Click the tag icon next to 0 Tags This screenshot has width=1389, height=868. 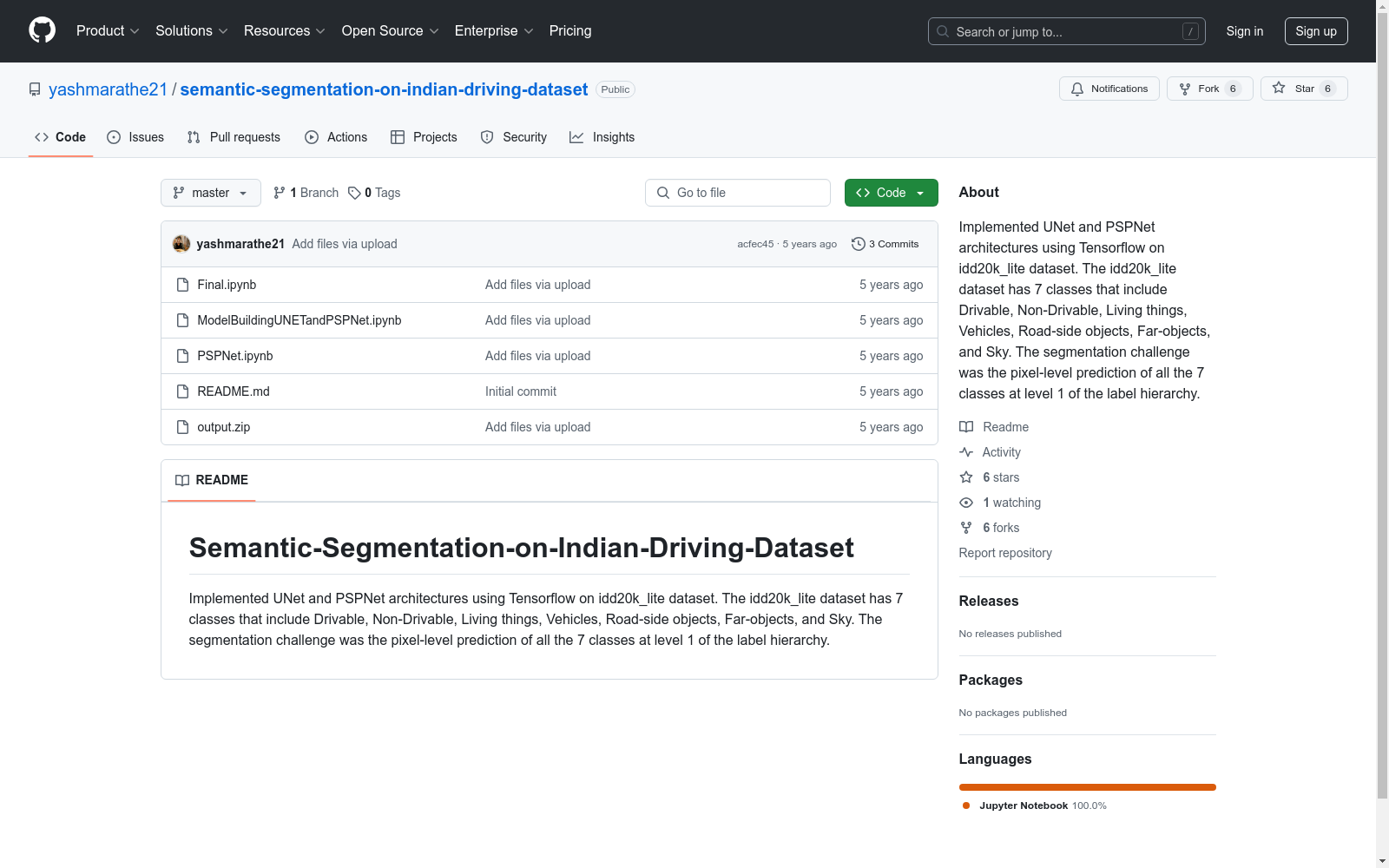[354, 193]
